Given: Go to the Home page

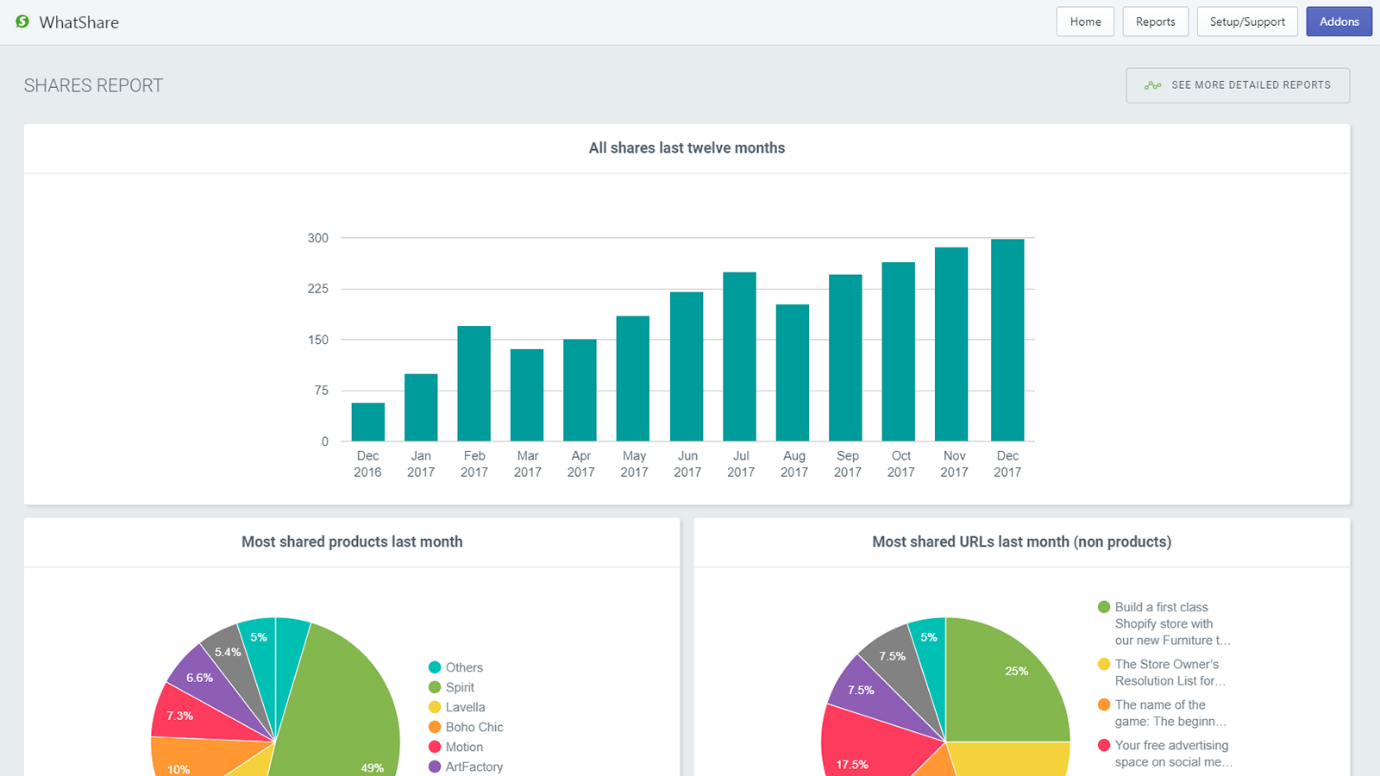Looking at the screenshot, I should pyautogui.click(x=1085, y=22).
